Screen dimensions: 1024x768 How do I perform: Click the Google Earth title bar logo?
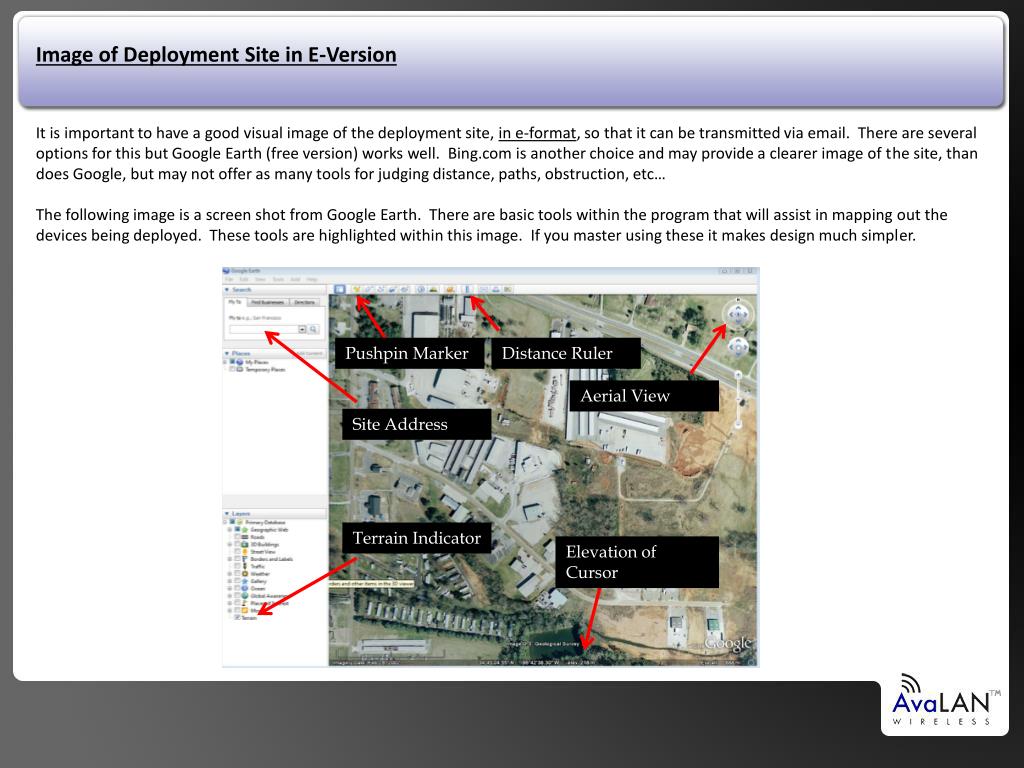[x=225, y=270]
